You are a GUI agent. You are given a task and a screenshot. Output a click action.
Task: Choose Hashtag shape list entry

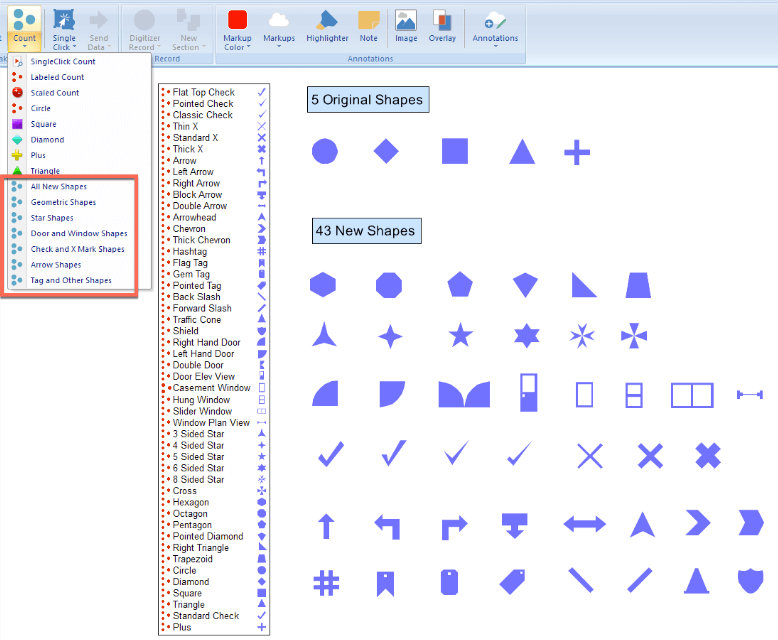214,252
